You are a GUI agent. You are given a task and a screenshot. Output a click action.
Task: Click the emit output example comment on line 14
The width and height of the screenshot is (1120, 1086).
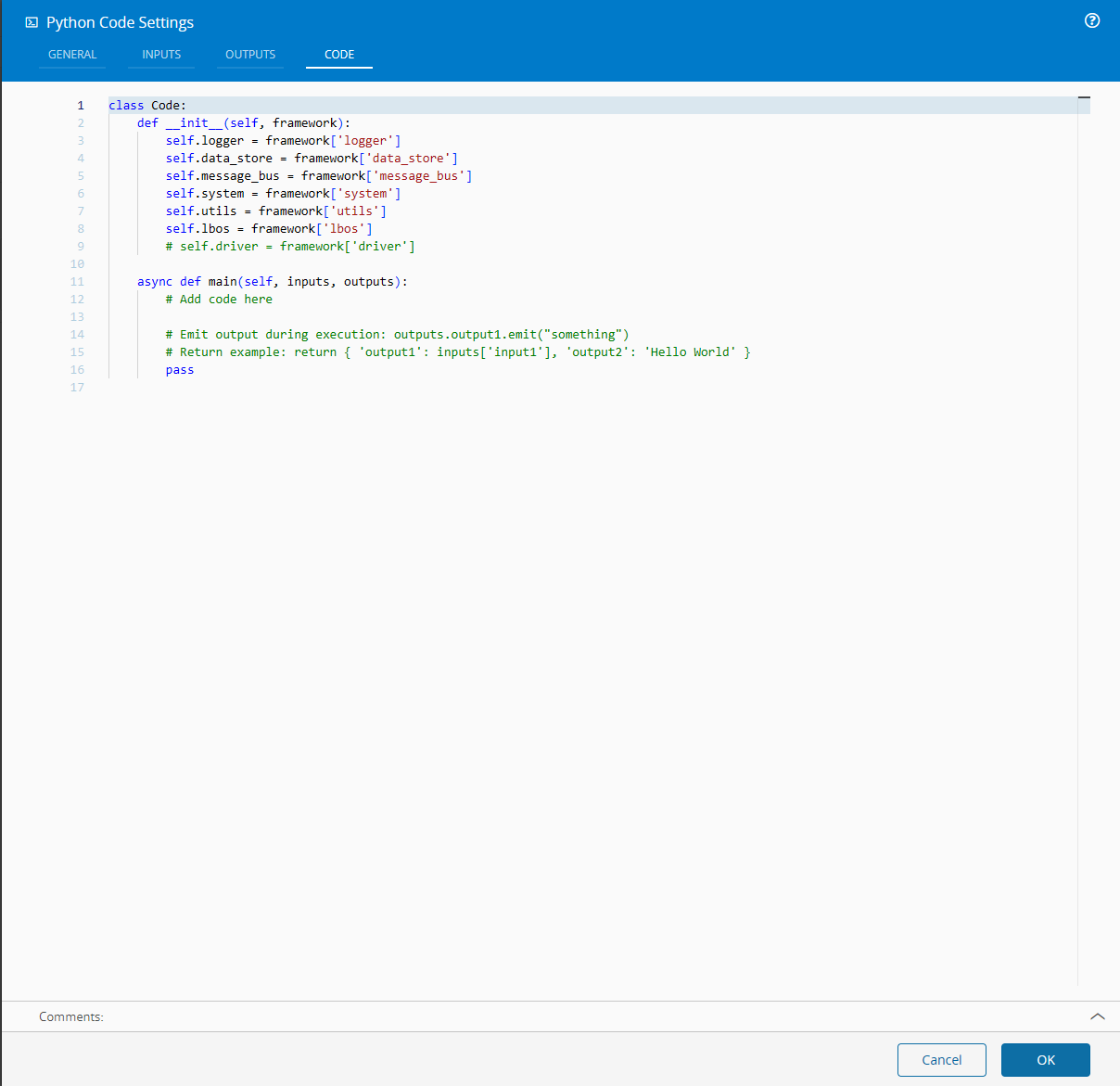tap(397, 334)
